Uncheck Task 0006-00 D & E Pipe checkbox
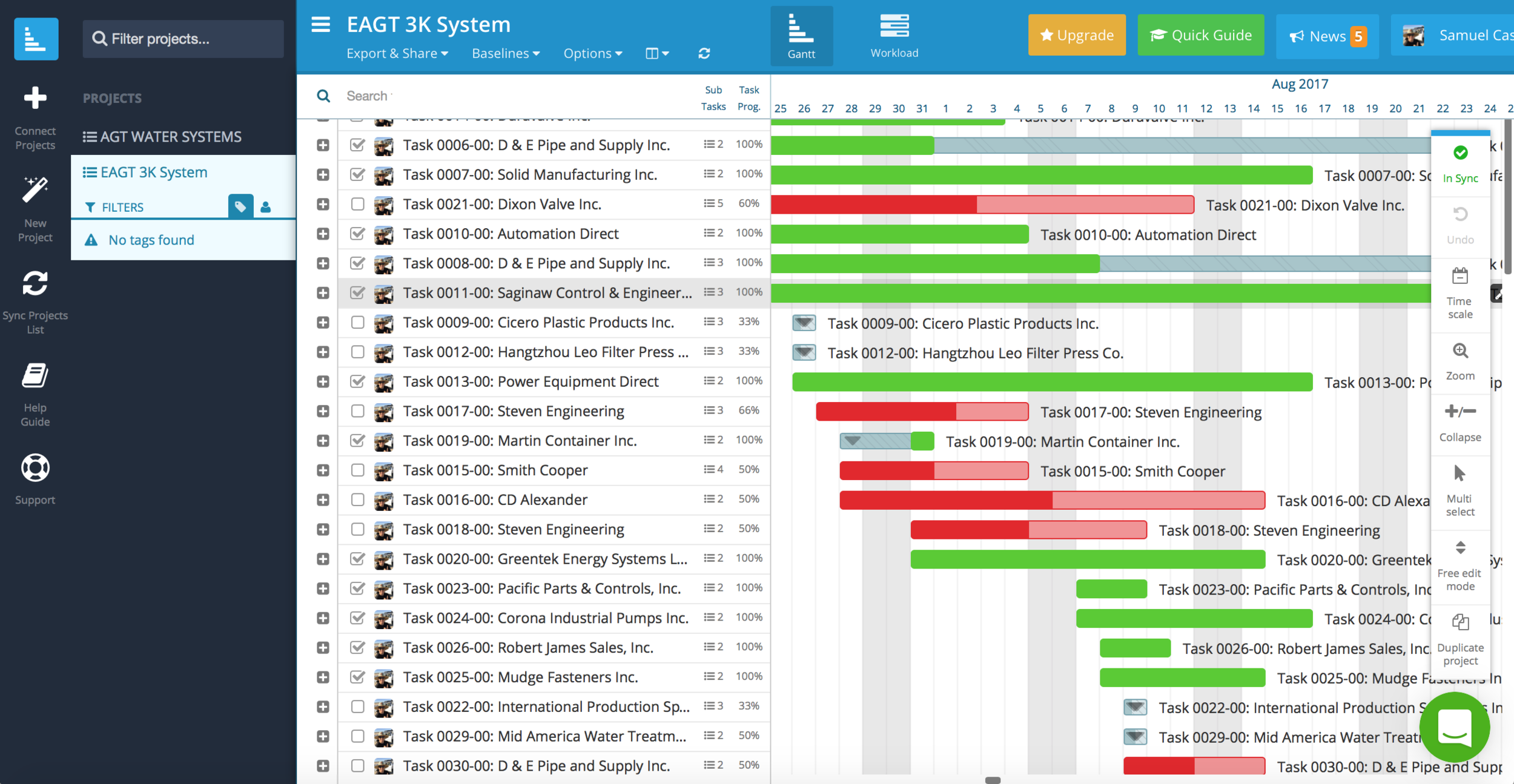The image size is (1514, 784). pos(357,145)
